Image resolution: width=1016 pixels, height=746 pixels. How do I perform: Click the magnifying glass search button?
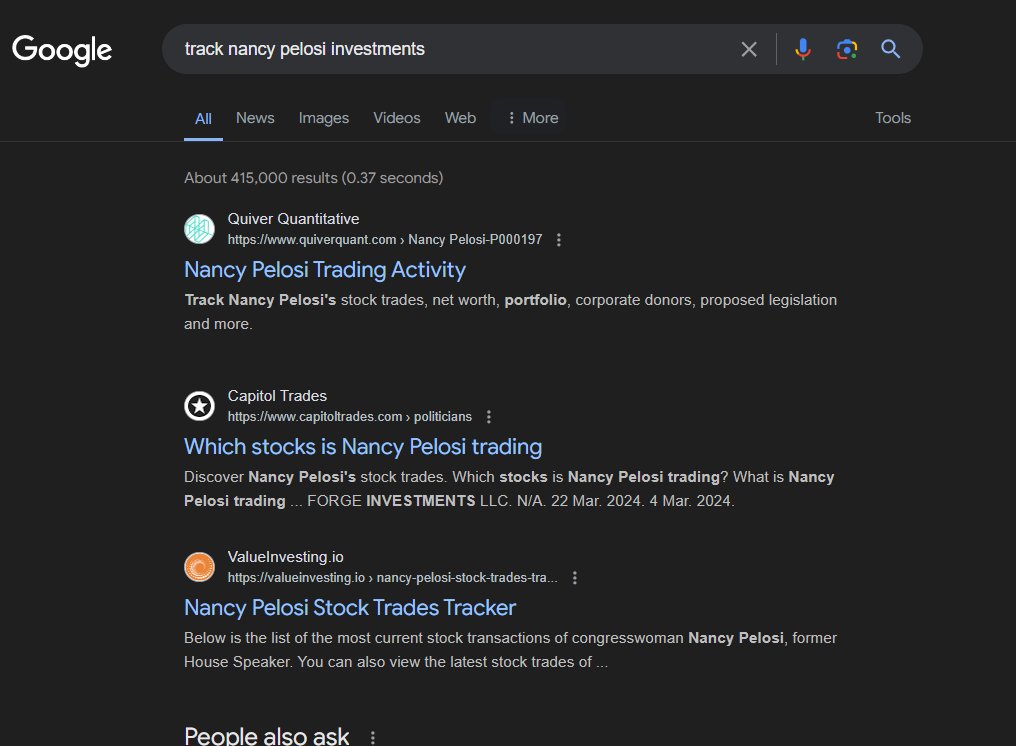(x=890, y=49)
